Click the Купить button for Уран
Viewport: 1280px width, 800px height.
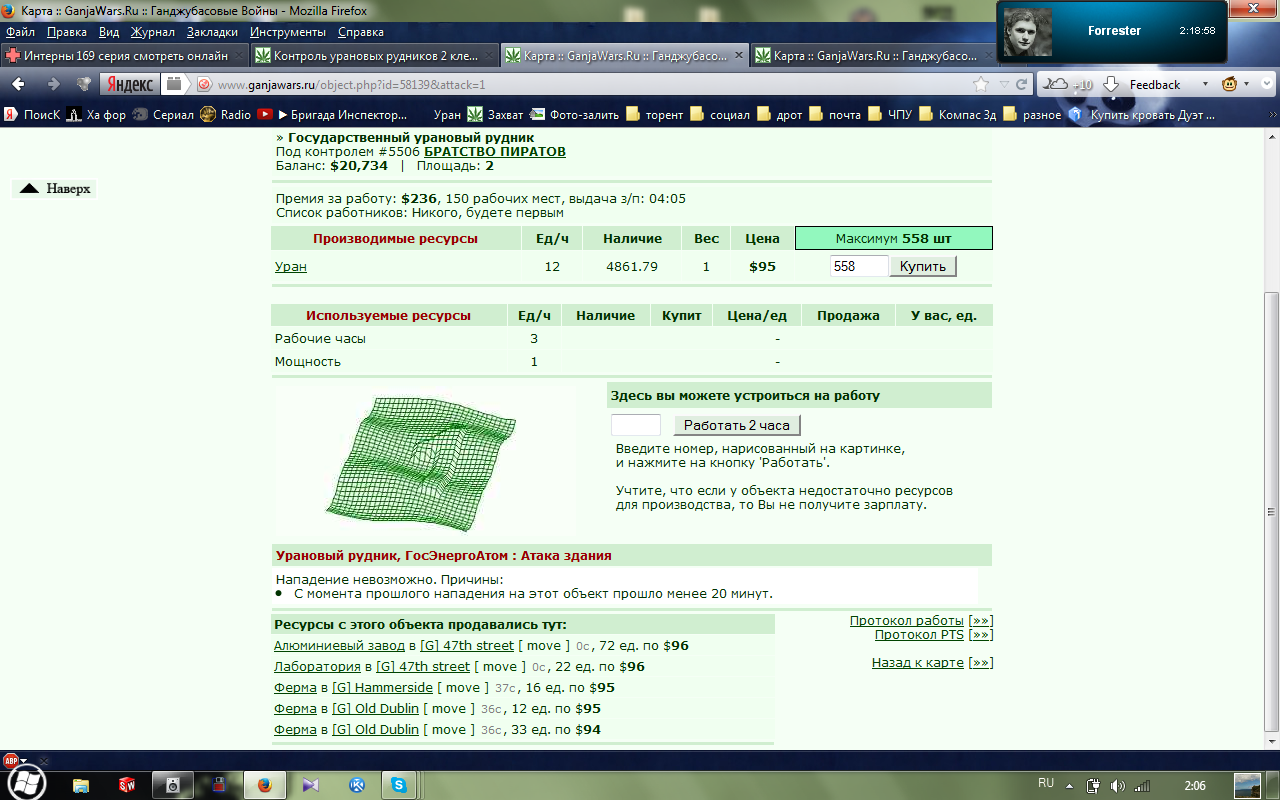click(x=923, y=267)
